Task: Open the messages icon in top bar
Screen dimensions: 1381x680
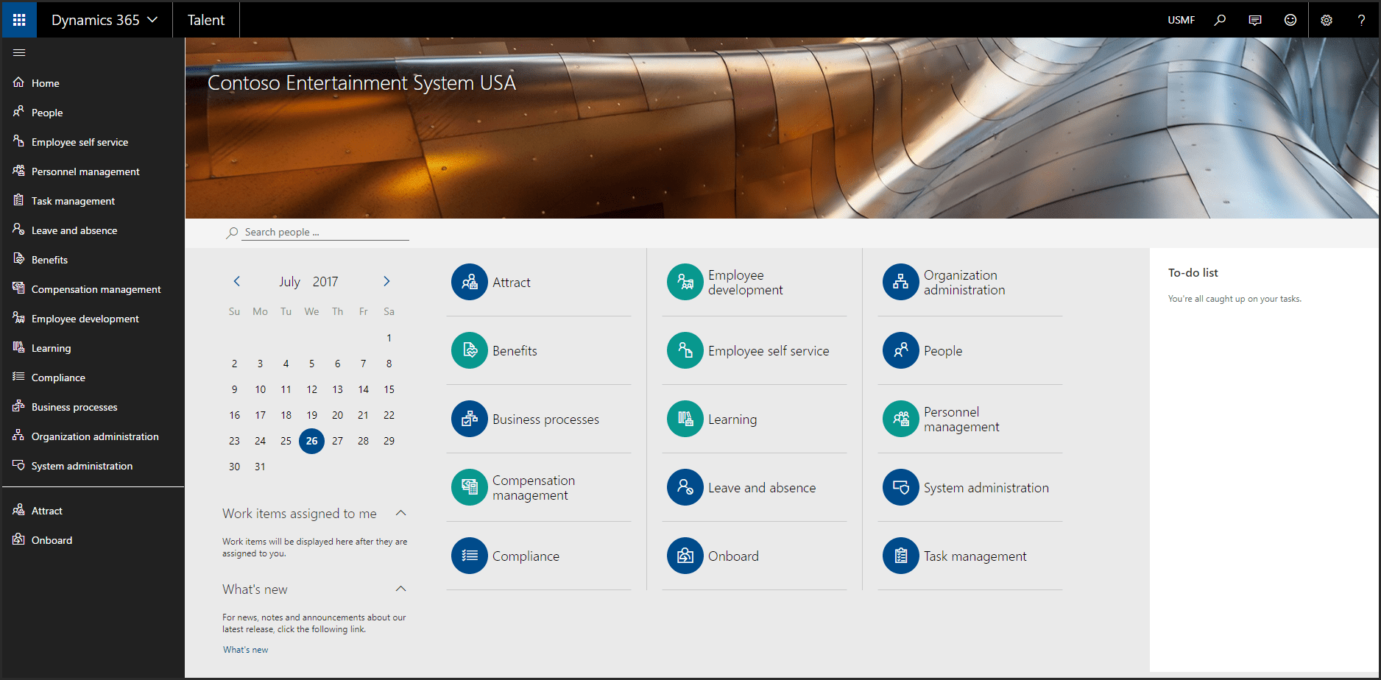Action: (1255, 20)
